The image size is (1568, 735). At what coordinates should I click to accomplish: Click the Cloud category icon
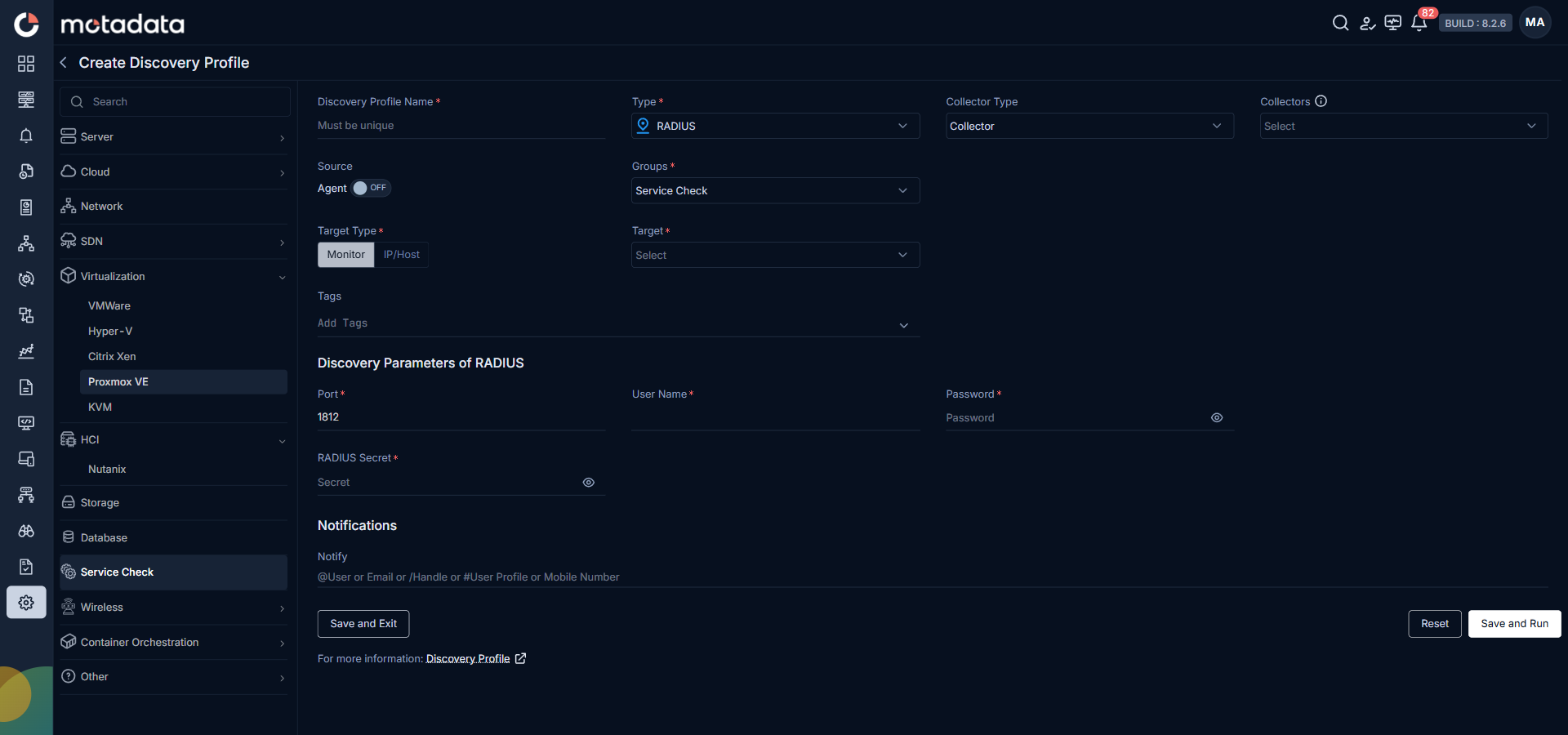(69, 171)
